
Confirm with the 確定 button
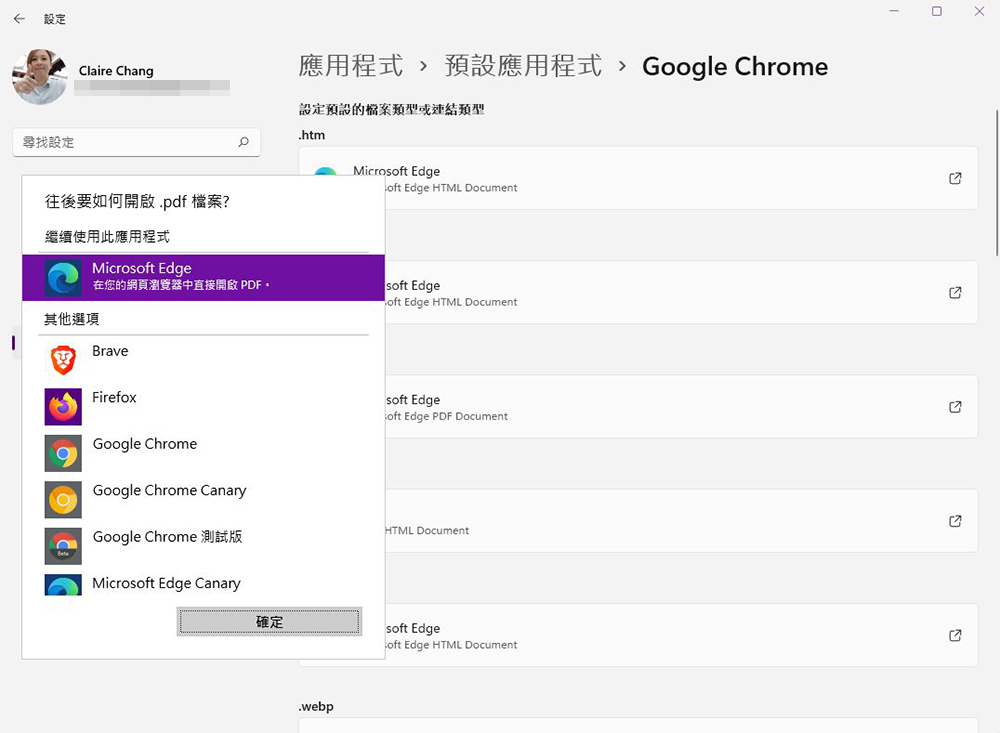point(269,621)
